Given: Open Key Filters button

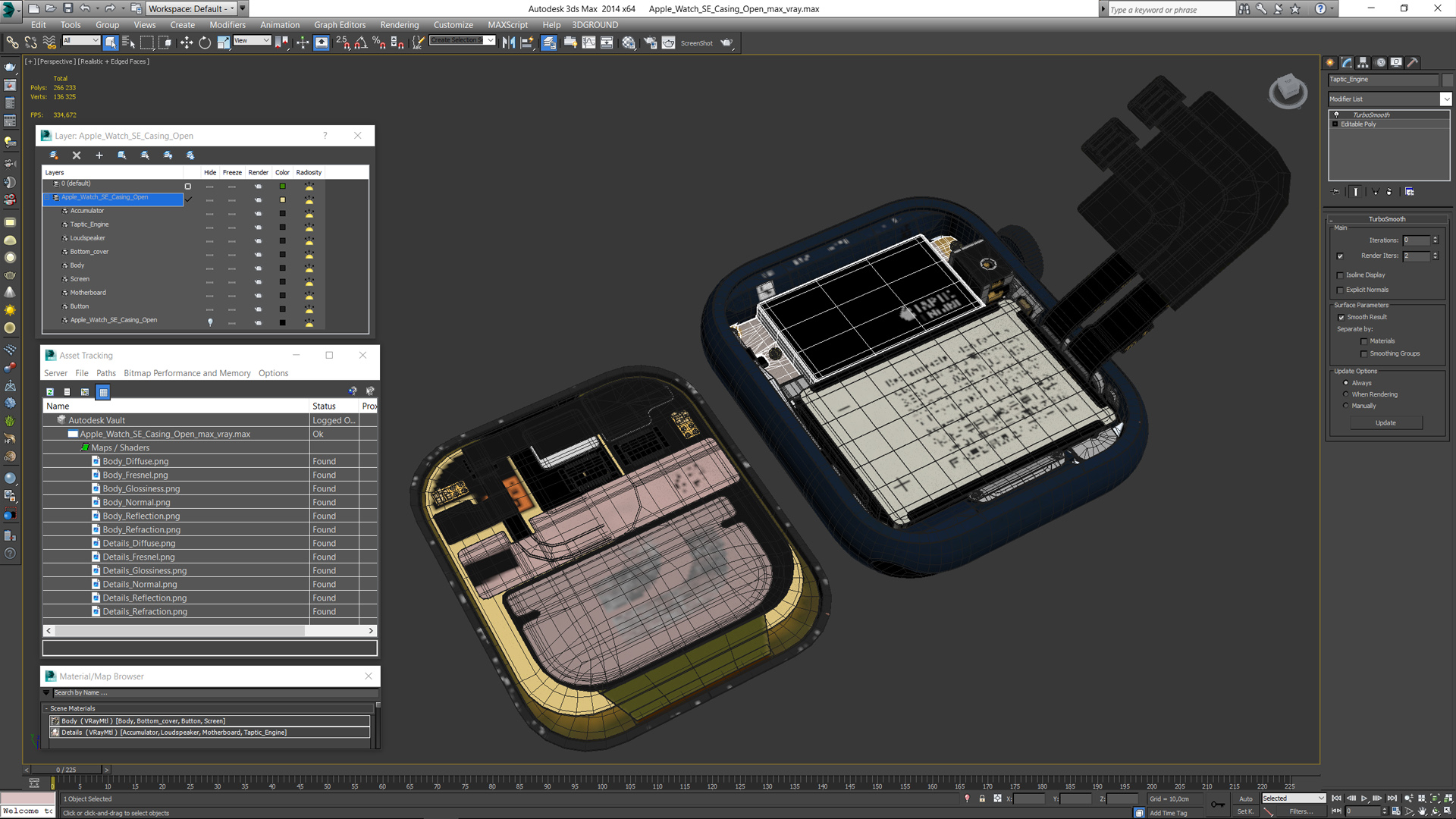Looking at the screenshot, I should pos(1301,811).
